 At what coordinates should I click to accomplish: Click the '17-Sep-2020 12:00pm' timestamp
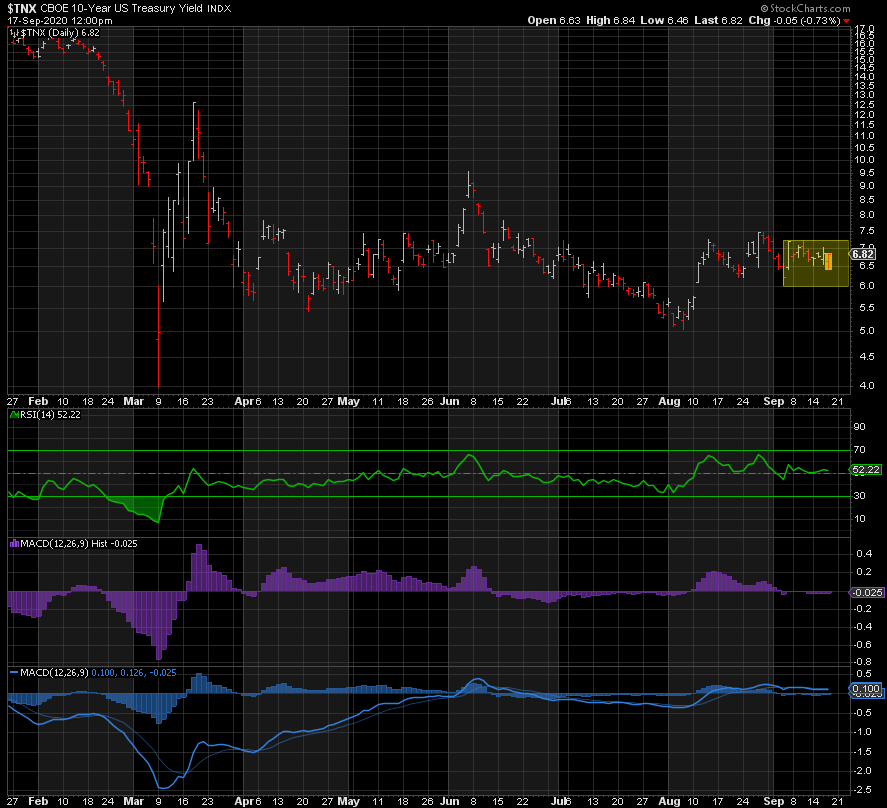point(60,20)
